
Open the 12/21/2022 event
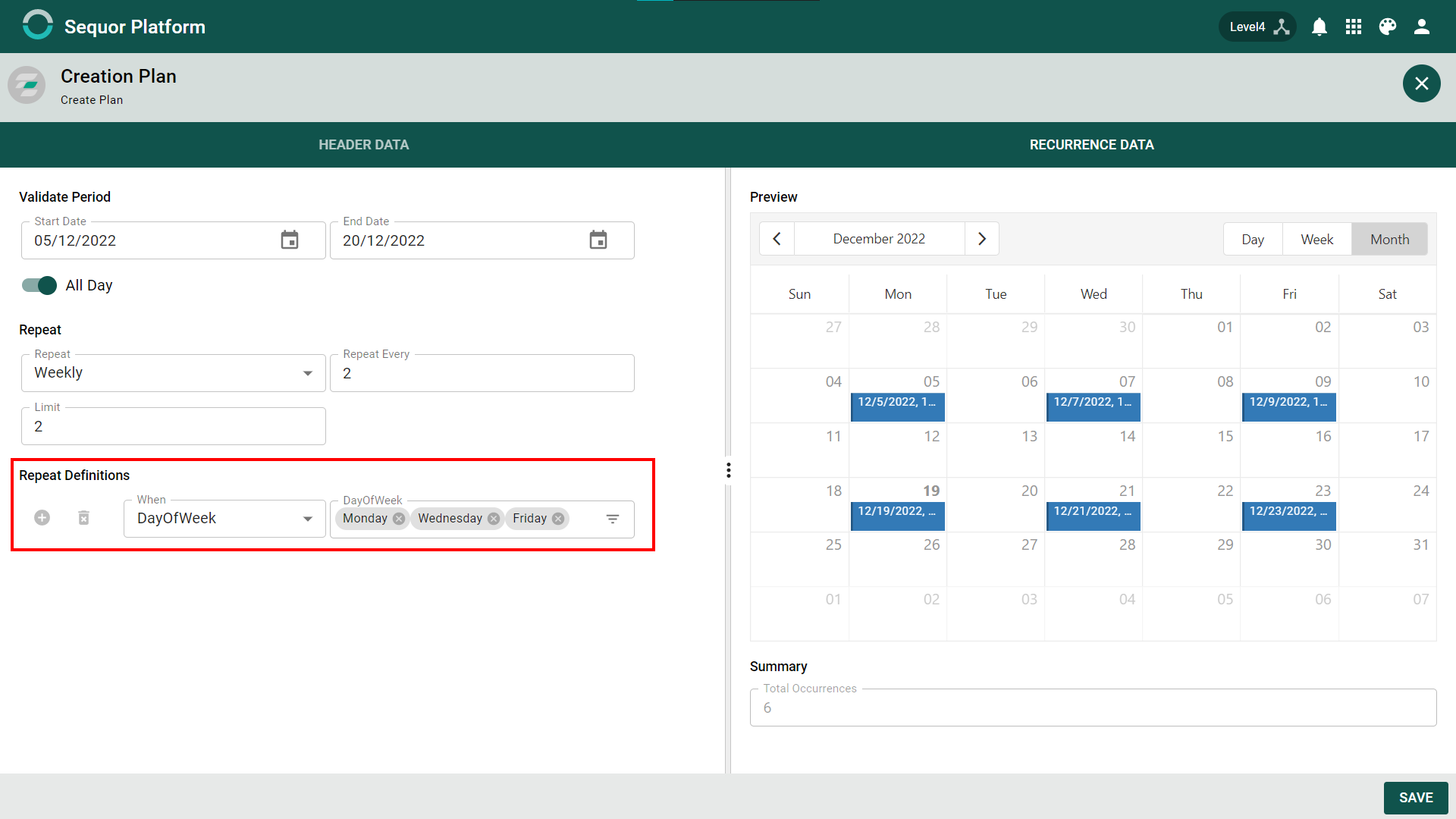pos(1094,516)
